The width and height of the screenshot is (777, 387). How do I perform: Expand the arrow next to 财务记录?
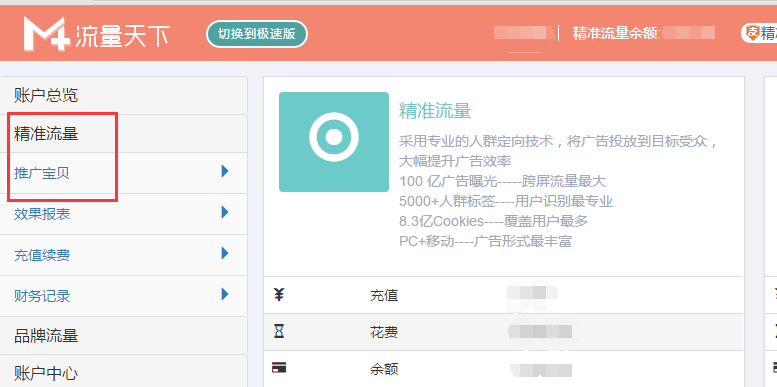tap(225, 294)
